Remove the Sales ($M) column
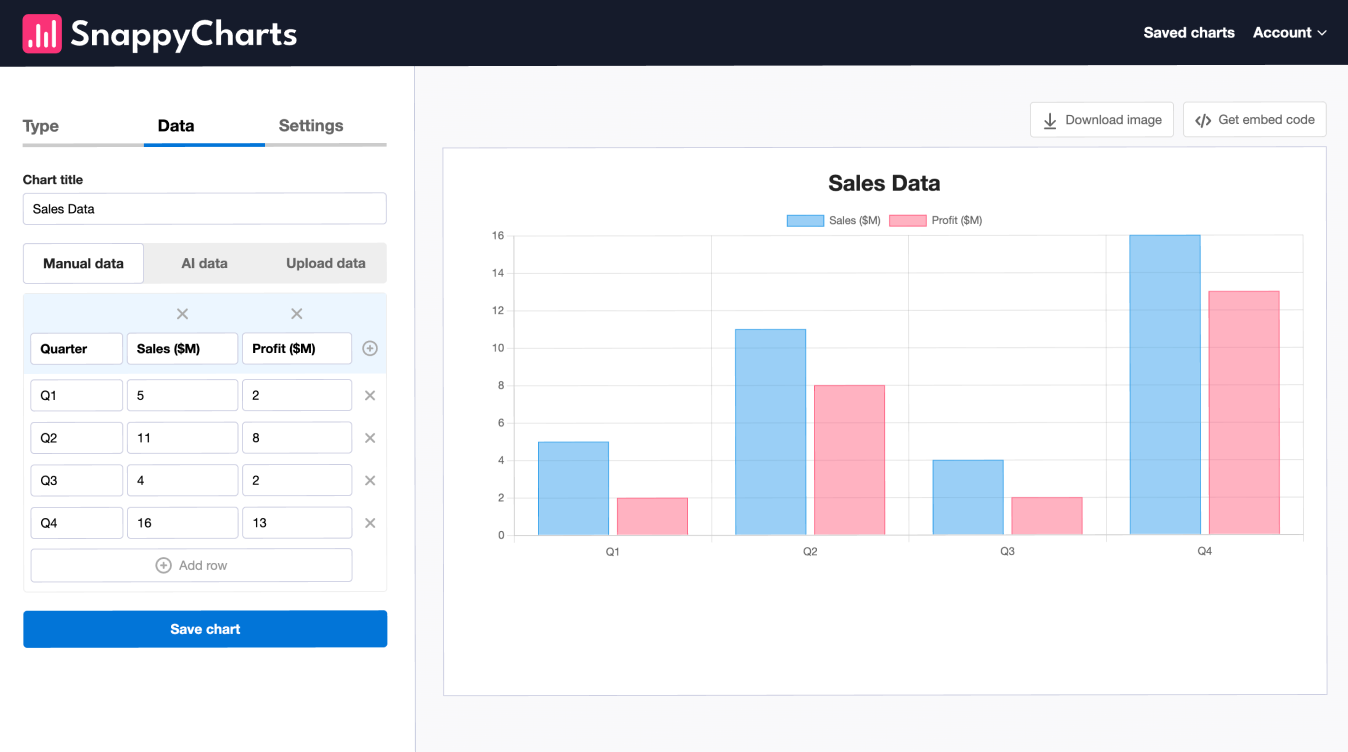 coord(182,314)
